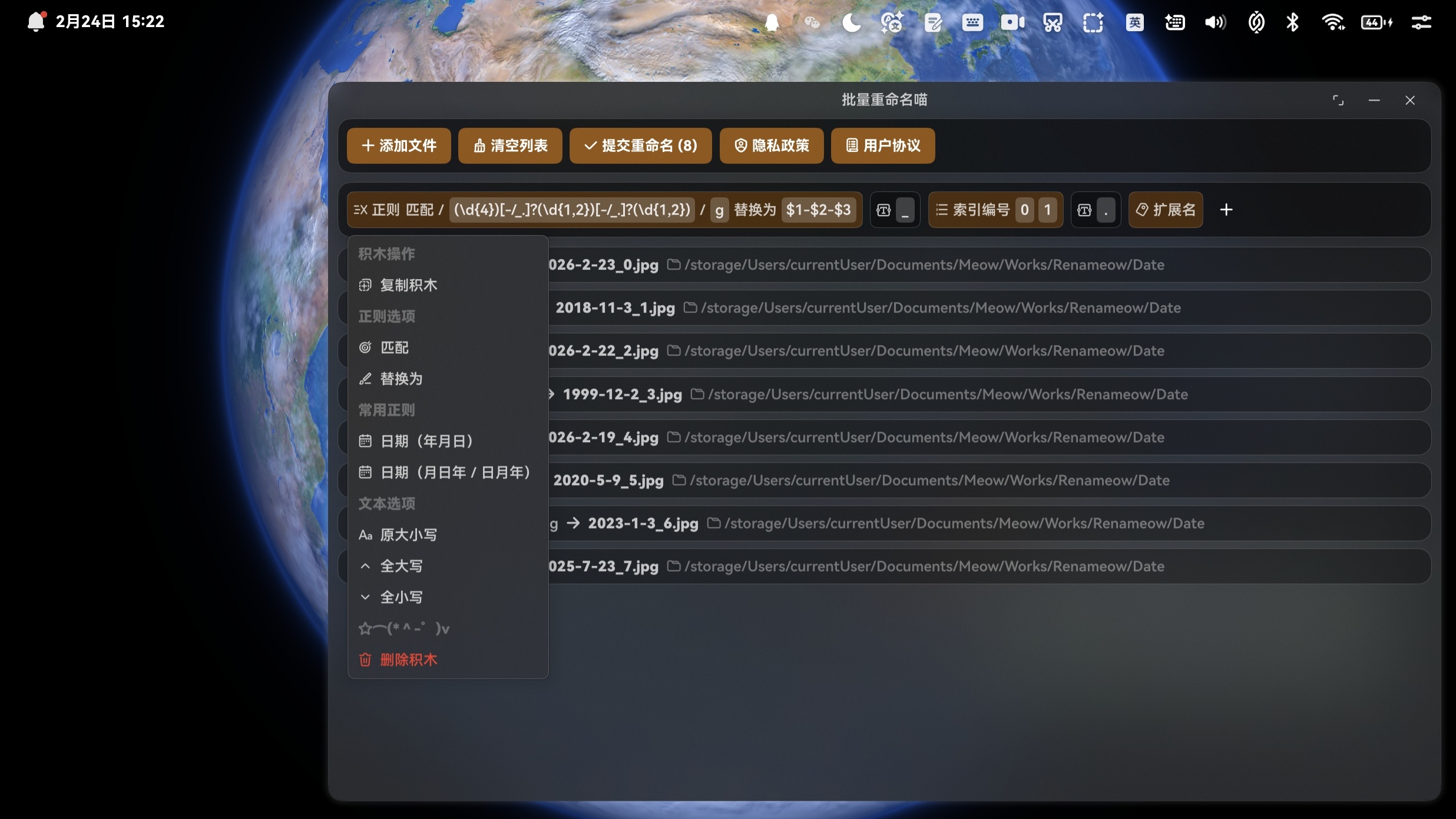The width and height of the screenshot is (1456, 819).
Task: Click the index start value "0"
Action: point(1024,210)
